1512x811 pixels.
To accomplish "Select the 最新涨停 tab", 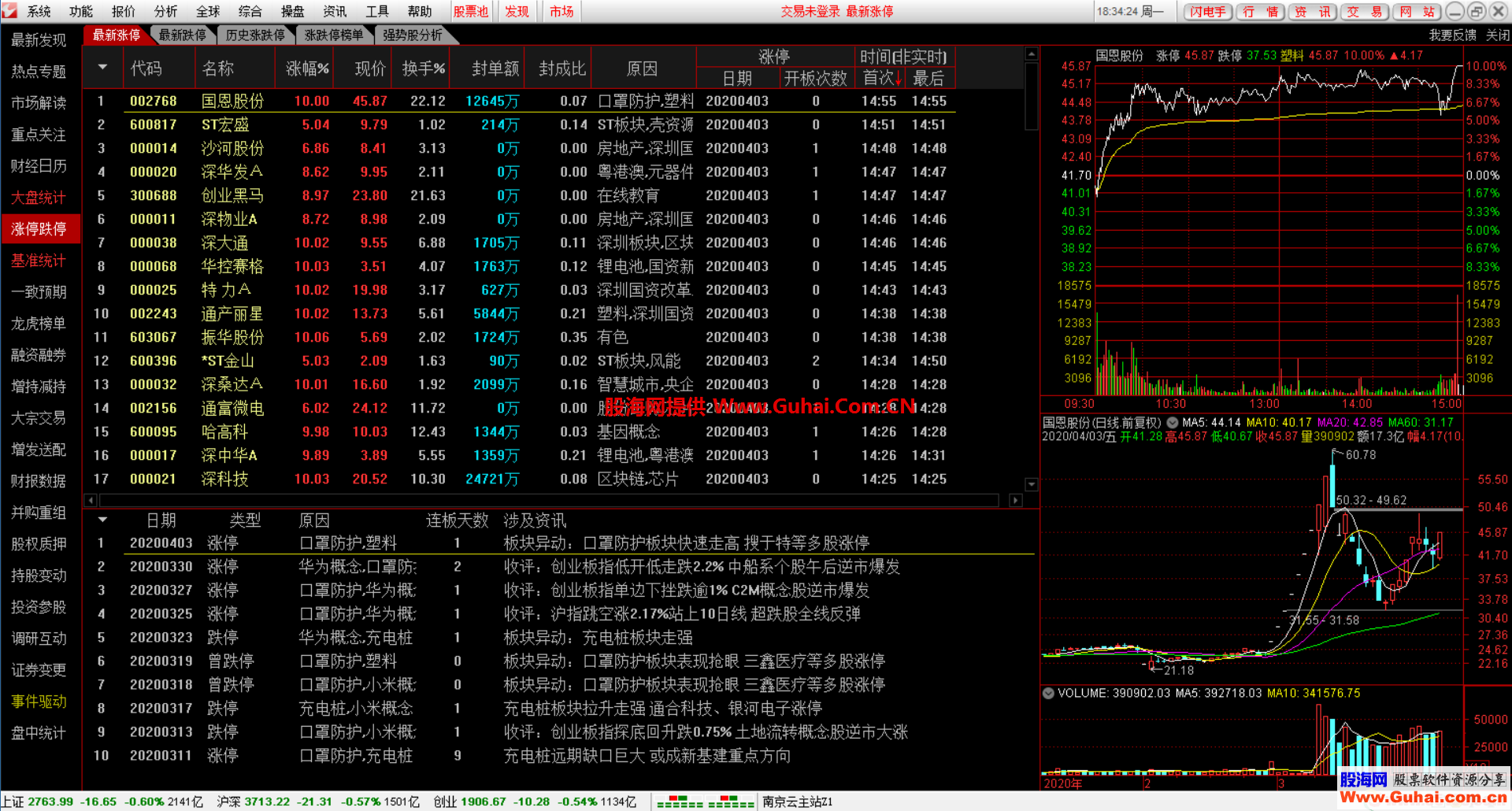I will click(x=117, y=35).
